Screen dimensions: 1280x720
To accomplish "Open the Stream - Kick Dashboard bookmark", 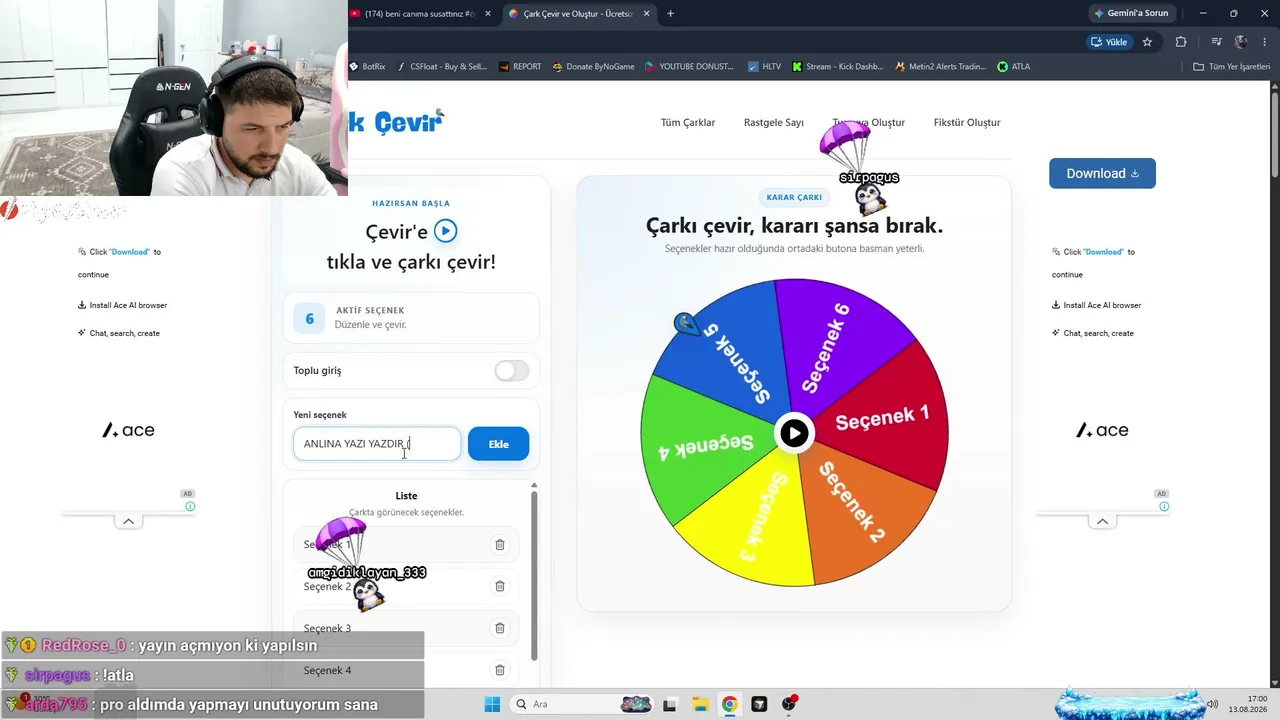I will coord(837,67).
